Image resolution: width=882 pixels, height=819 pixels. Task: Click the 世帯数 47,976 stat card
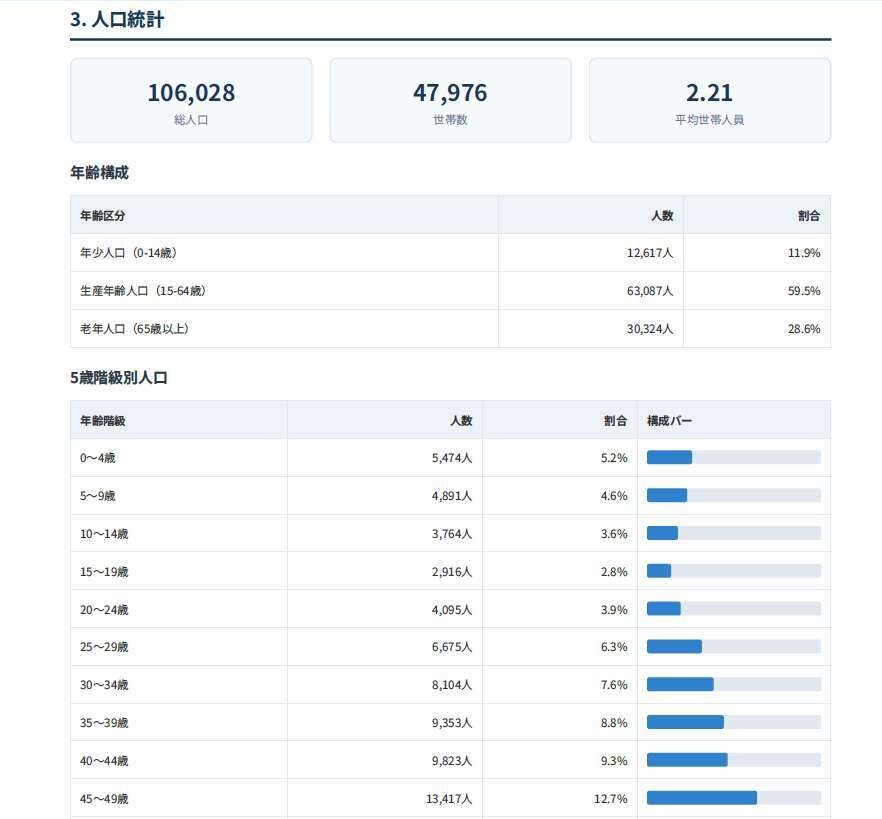451,100
